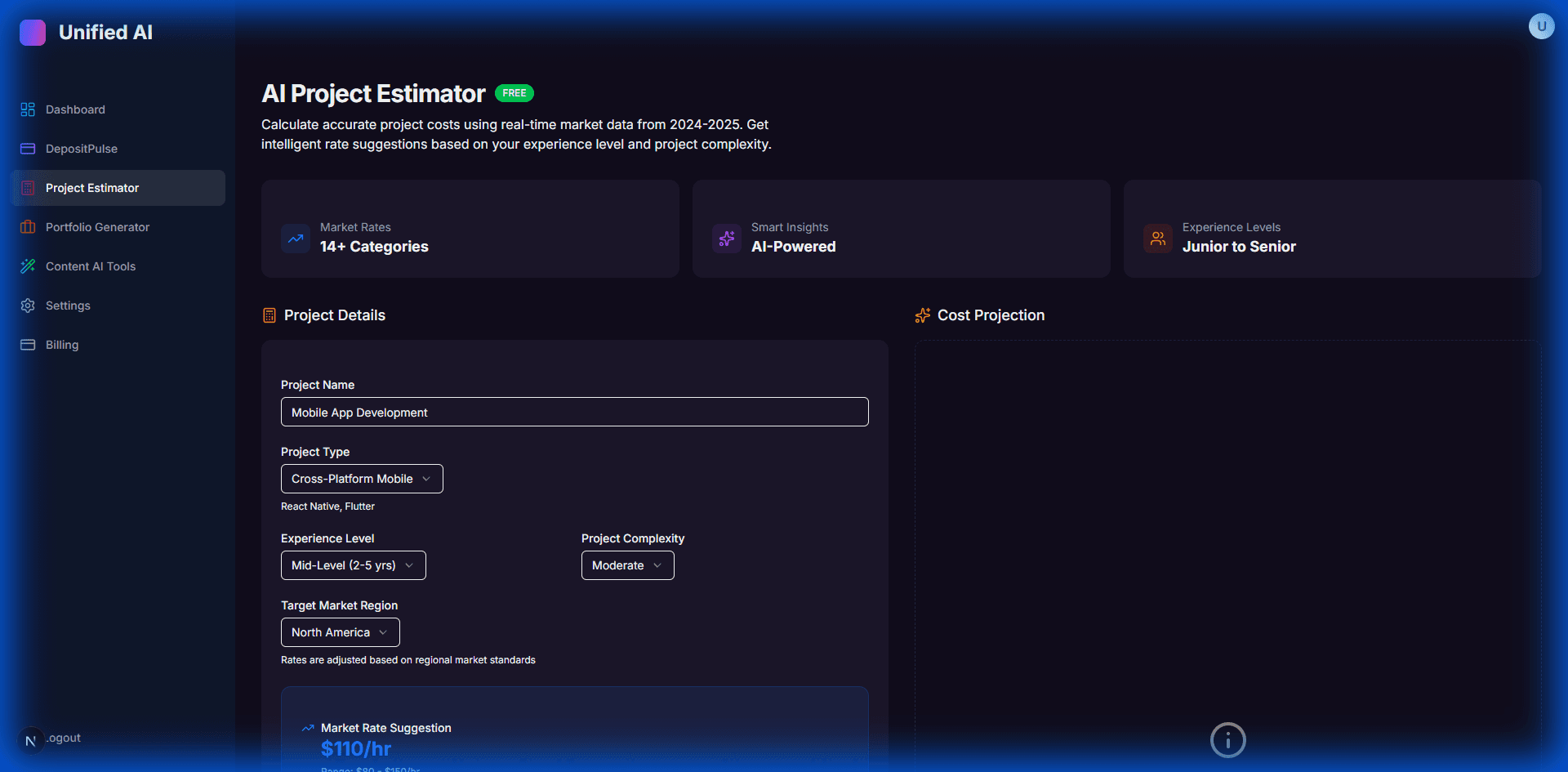This screenshot has width=1568, height=772.
Task: Click the DepositPulse card icon
Action: 27,148
